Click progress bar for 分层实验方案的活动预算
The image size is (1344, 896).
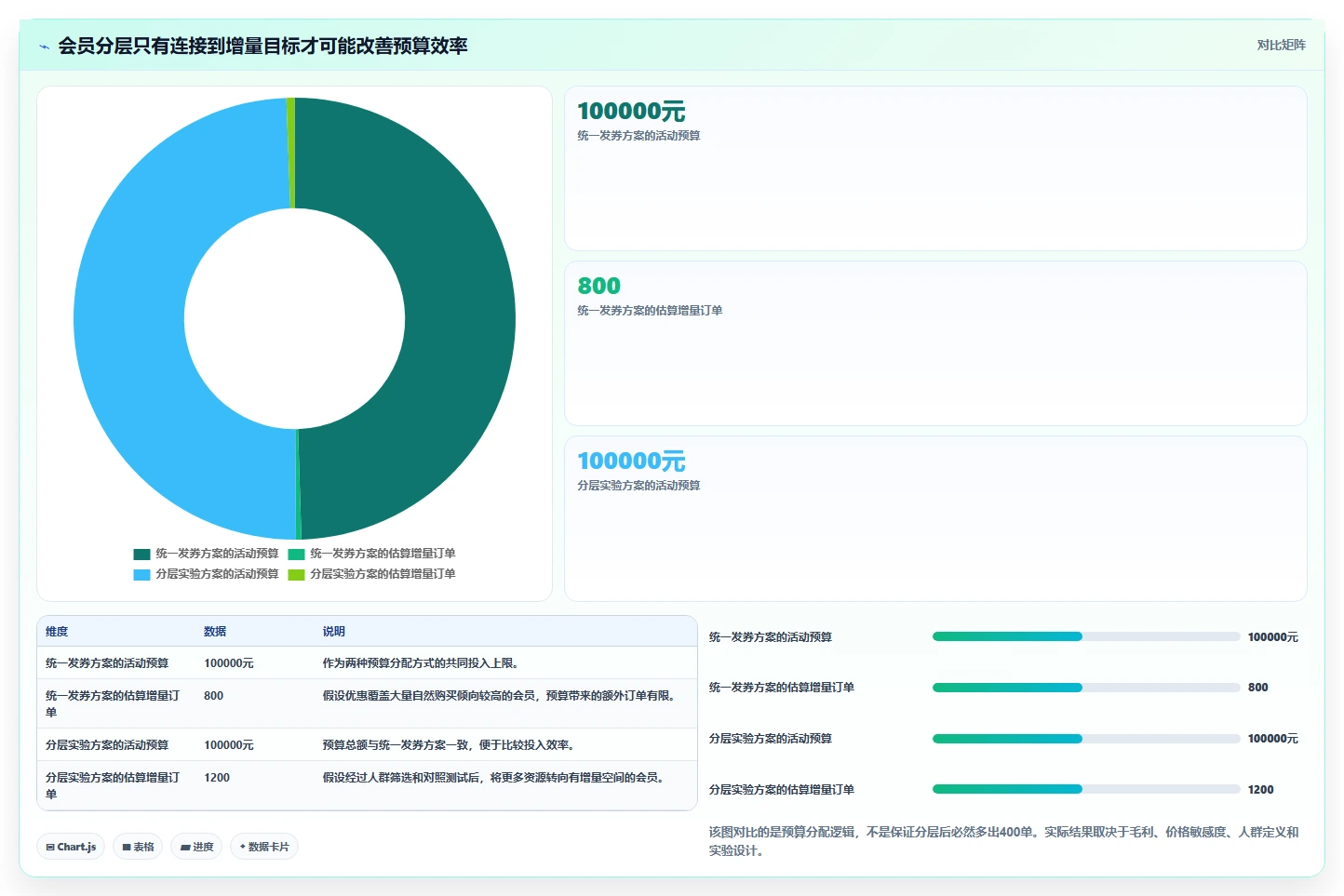click(1086, 739)
